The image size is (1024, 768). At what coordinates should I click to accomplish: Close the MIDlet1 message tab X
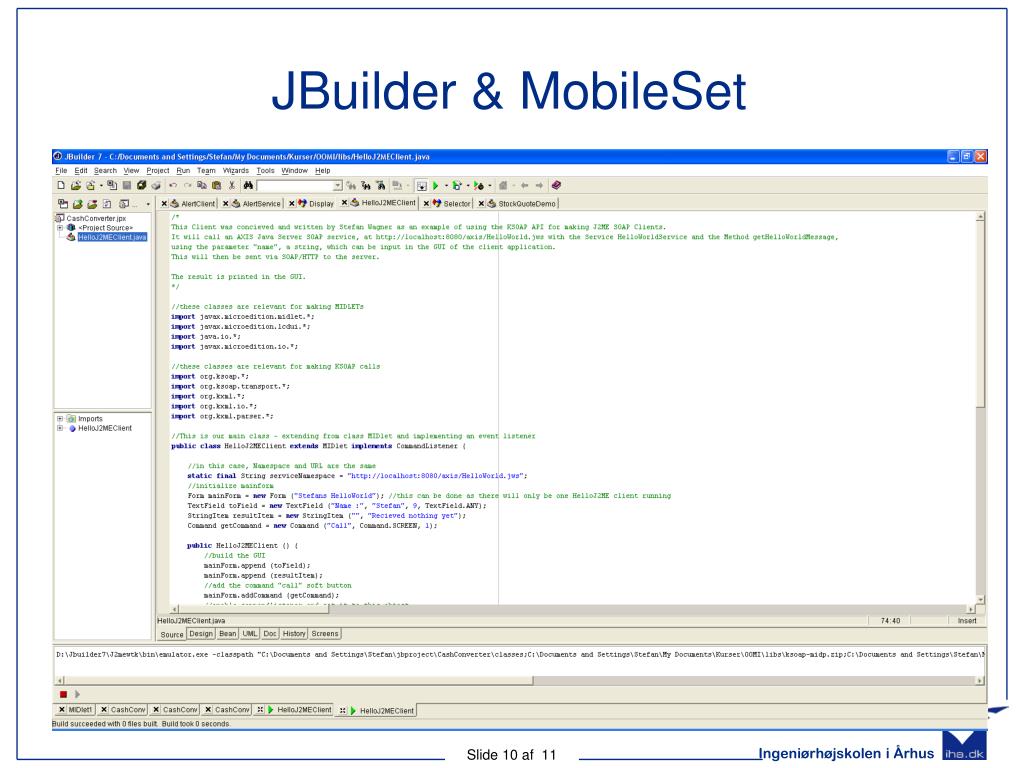tap(61, 710)
